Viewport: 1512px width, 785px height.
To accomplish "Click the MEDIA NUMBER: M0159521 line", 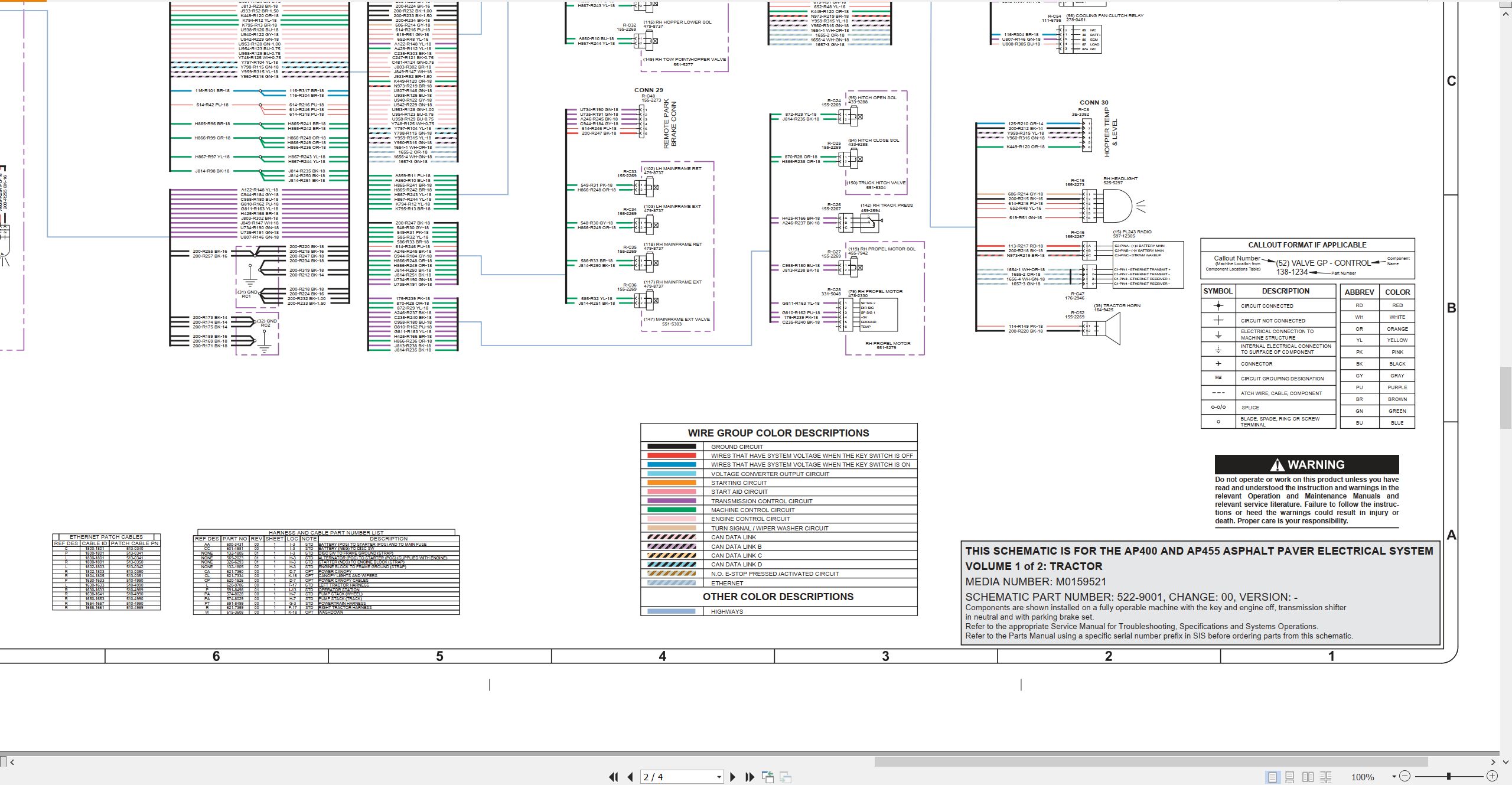I will pyautogui.click(x=1035, y=582).
